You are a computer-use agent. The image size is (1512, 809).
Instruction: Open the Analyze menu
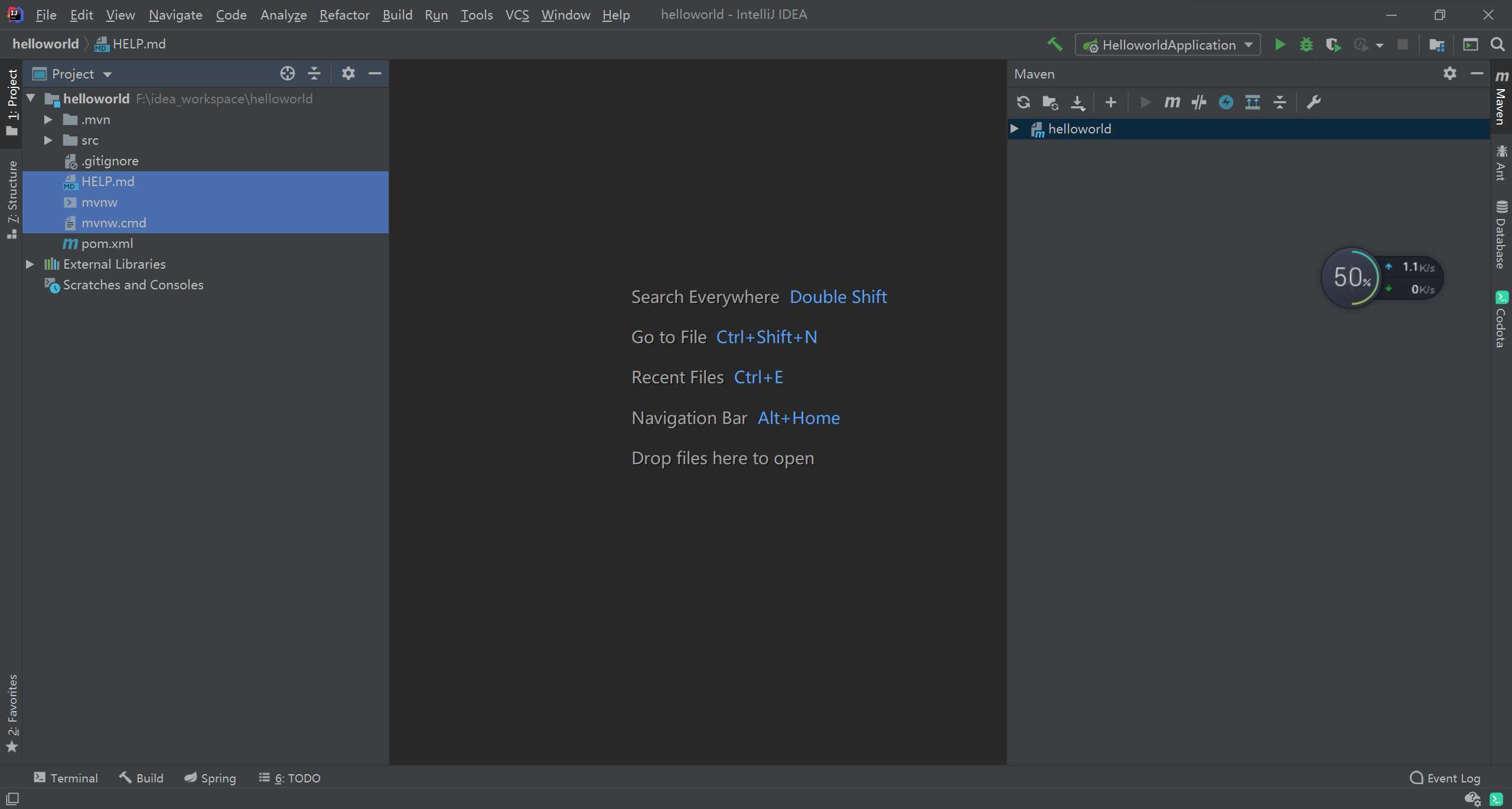click(x=283, y=15)
